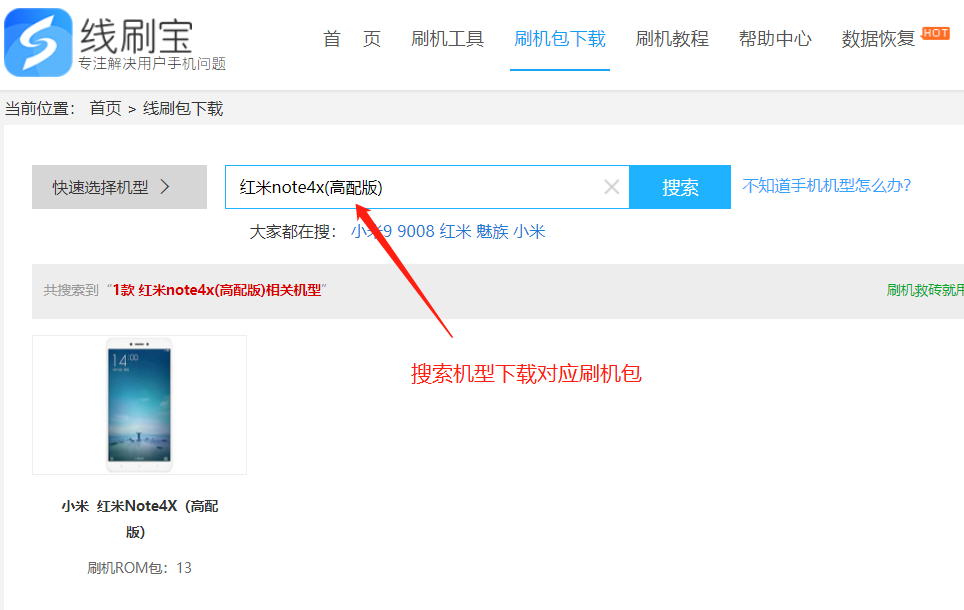
Task: Clear the search box with the X icon
Action: 612,187
